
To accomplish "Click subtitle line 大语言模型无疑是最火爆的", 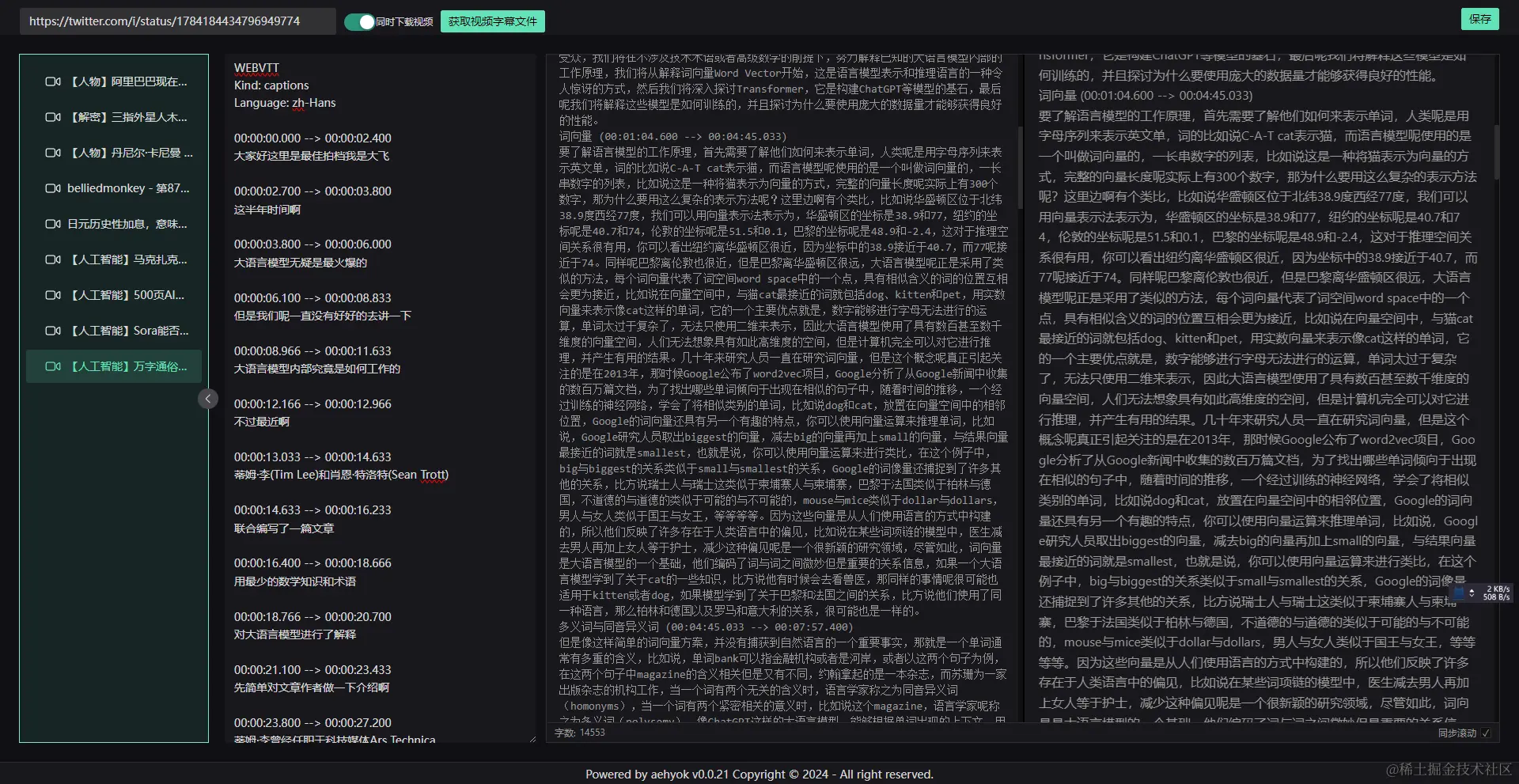I will (x=301, y=263).
